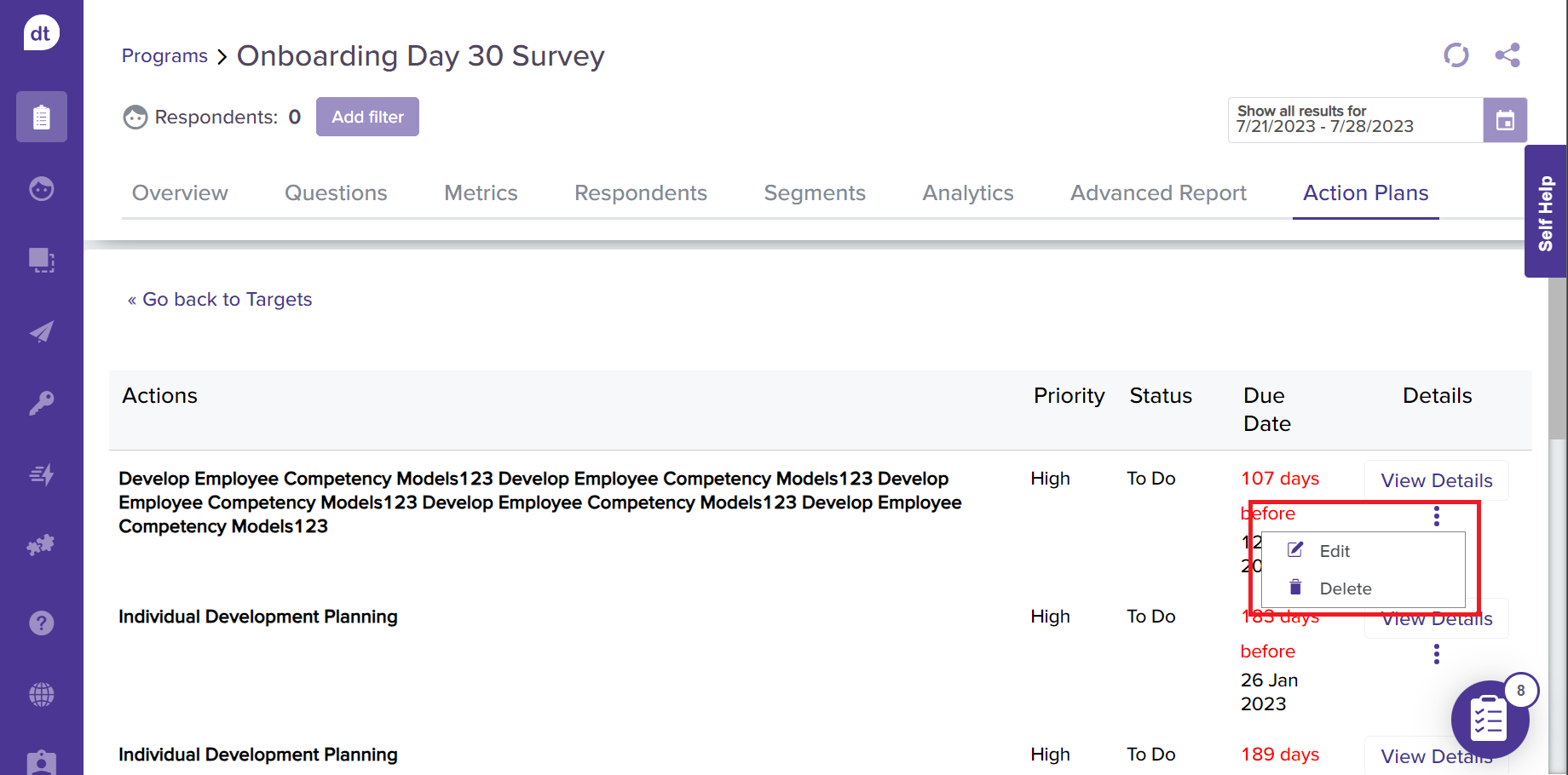The image size is (1568, 775).
Task: Open the globe language icon
Action: pyautogui.click(x=41, y=694)
